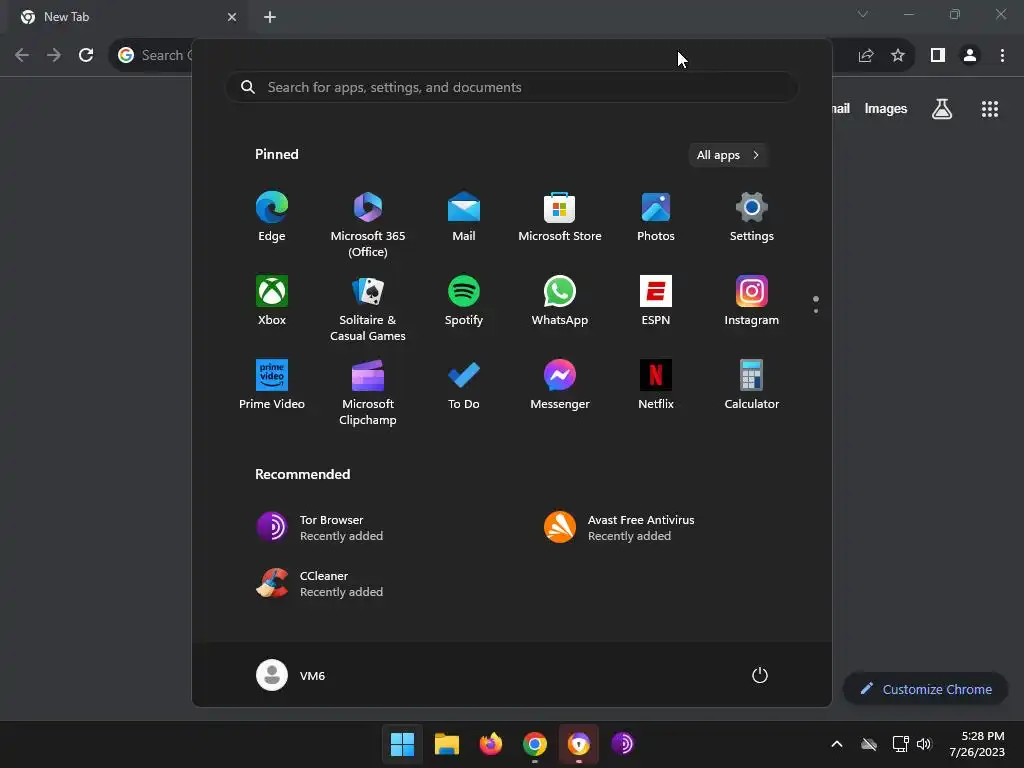Share this page from Chrome toolbar

866,56
